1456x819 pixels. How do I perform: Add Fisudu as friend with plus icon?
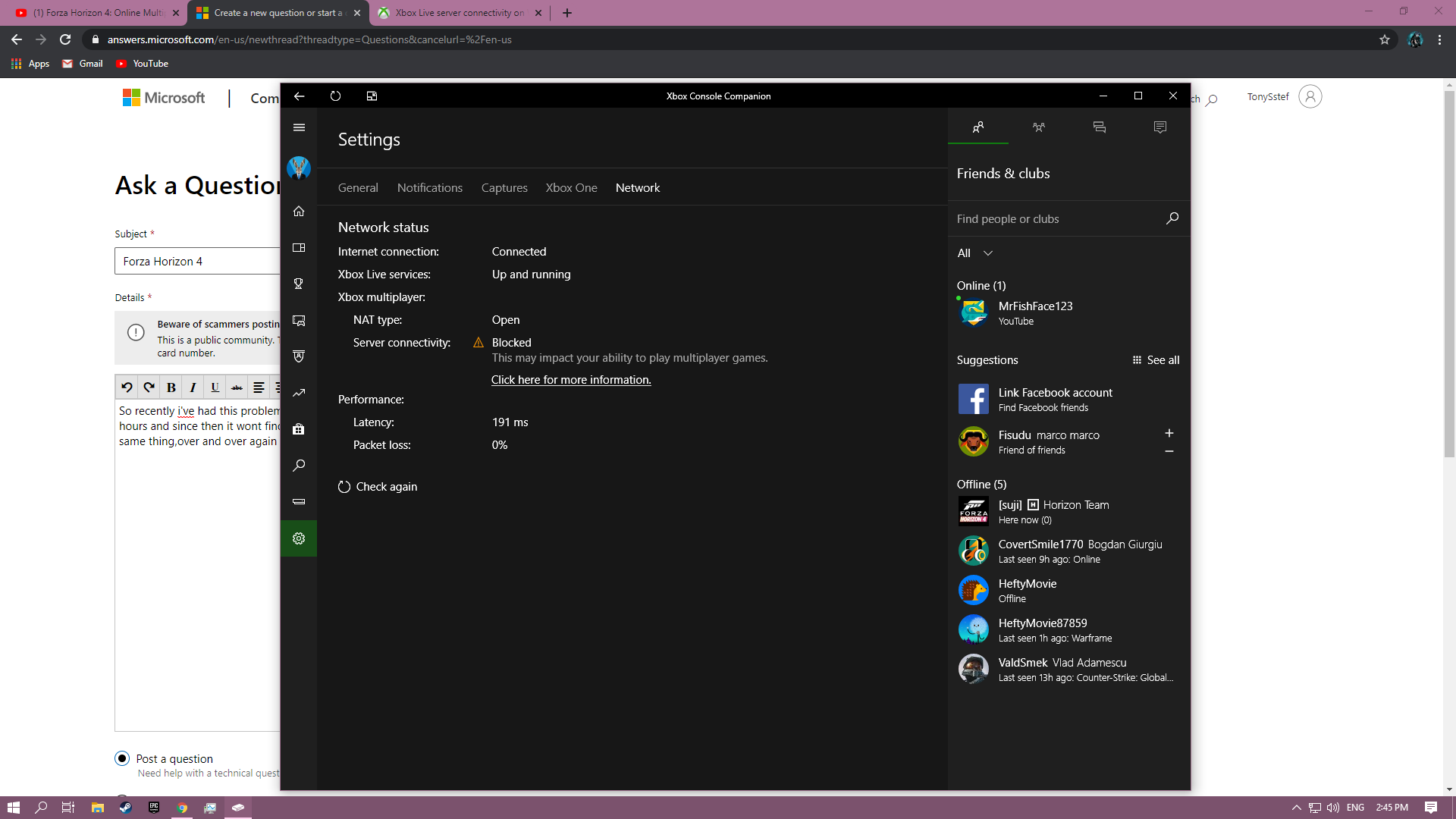pos(1169,433)
